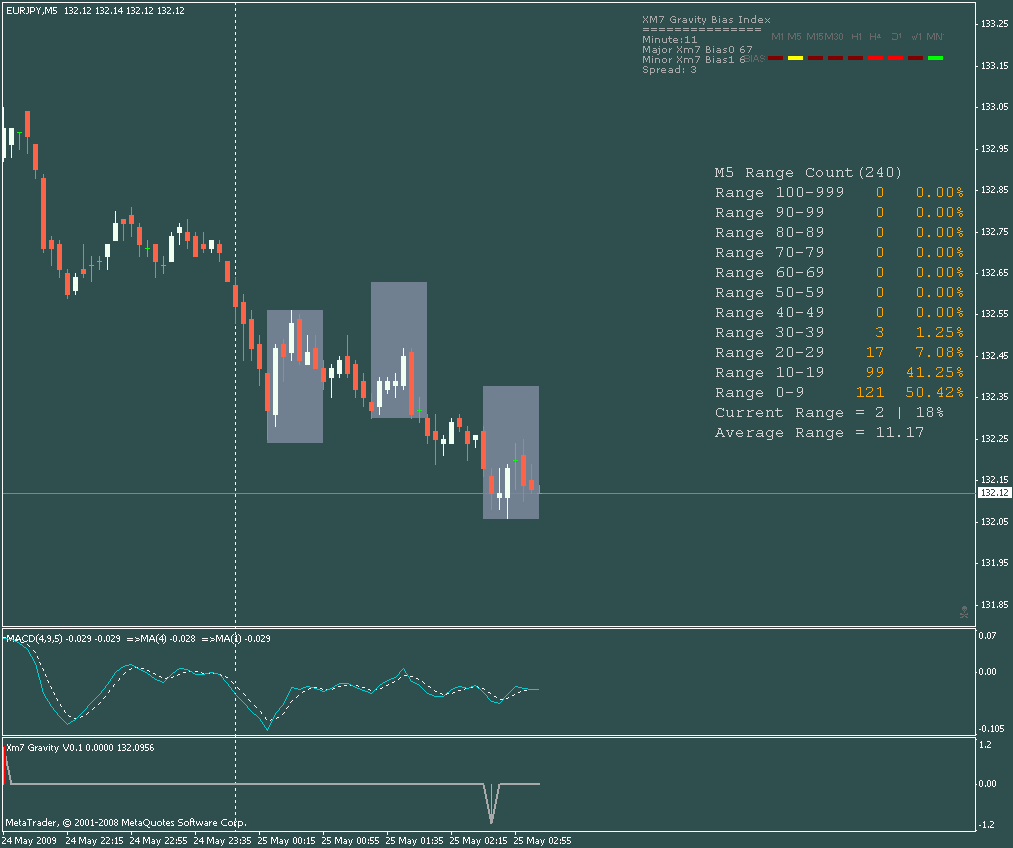The width and height of the screenshot is (1013, 848).
Task: Click the 'Range 10-19' row label
Action: click(x=769, y=373)
